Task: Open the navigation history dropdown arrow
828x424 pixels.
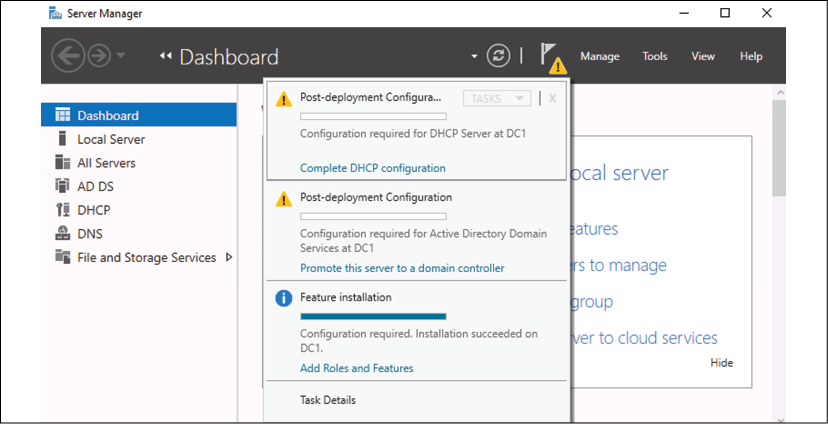Action: point(120,56)
